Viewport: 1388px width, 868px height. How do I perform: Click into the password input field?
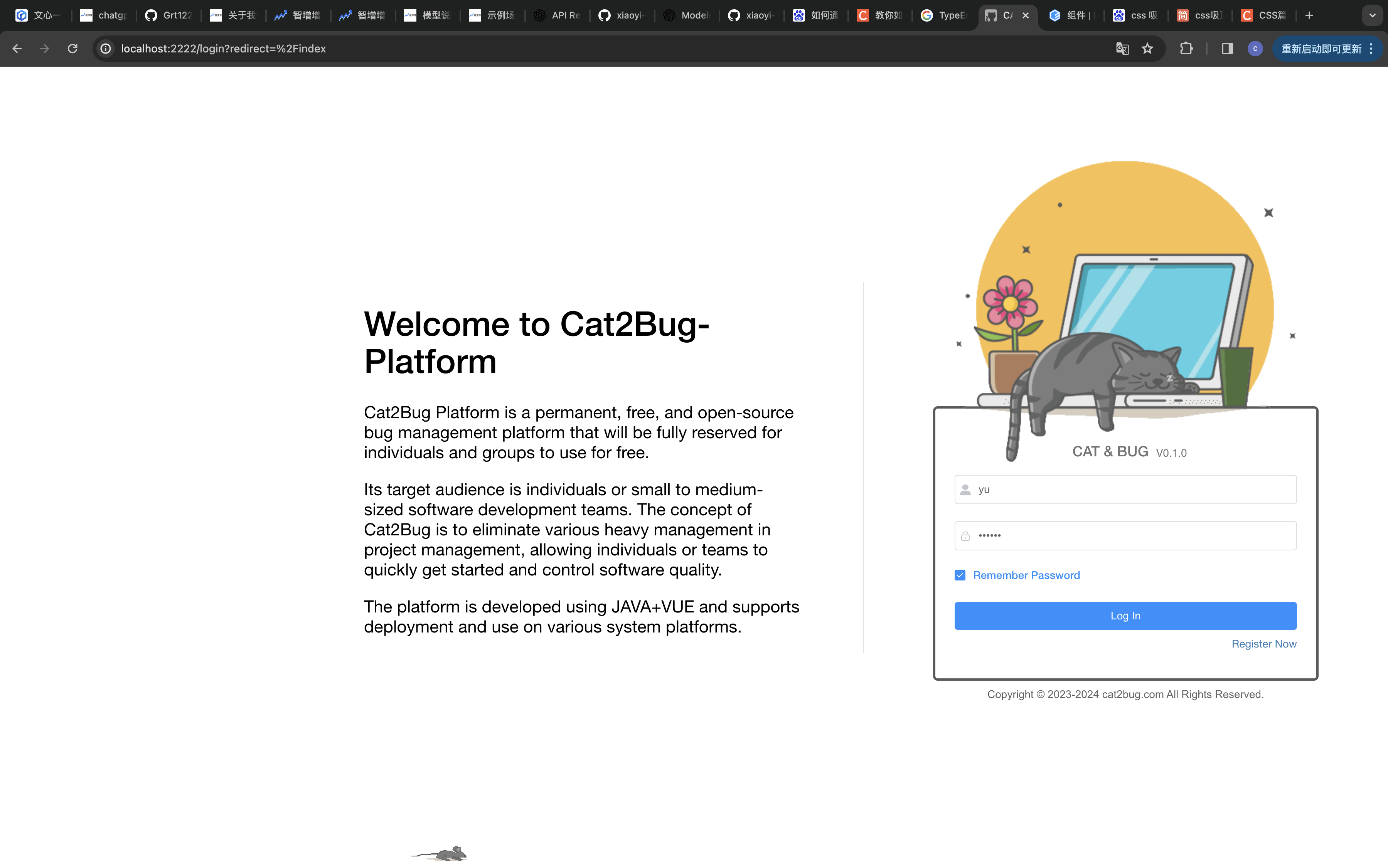click(x=1125, y=536)
